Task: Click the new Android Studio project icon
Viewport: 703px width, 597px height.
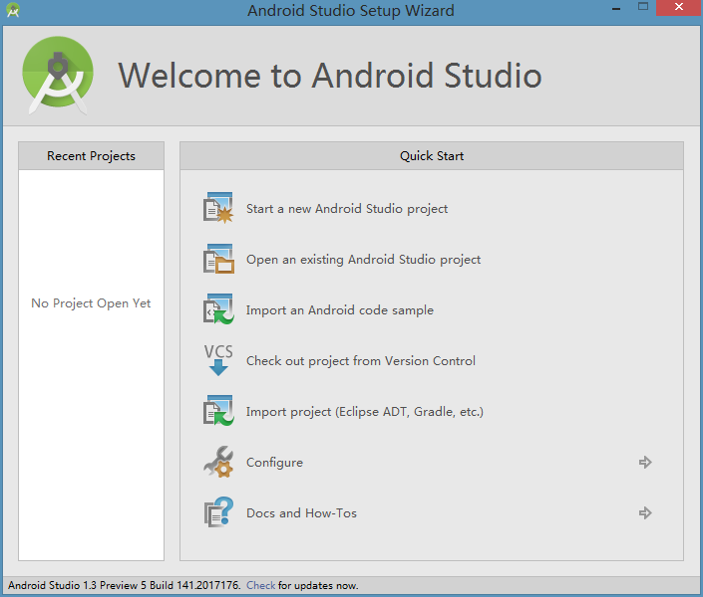Action: [x=218, y=208]
